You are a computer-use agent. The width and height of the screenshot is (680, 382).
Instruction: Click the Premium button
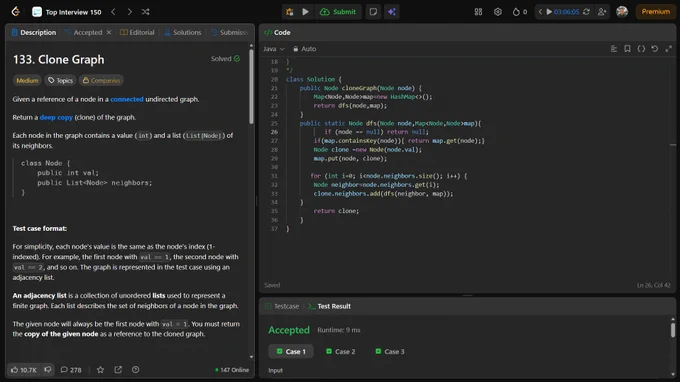pyautogui.click(x=655, y=12)
